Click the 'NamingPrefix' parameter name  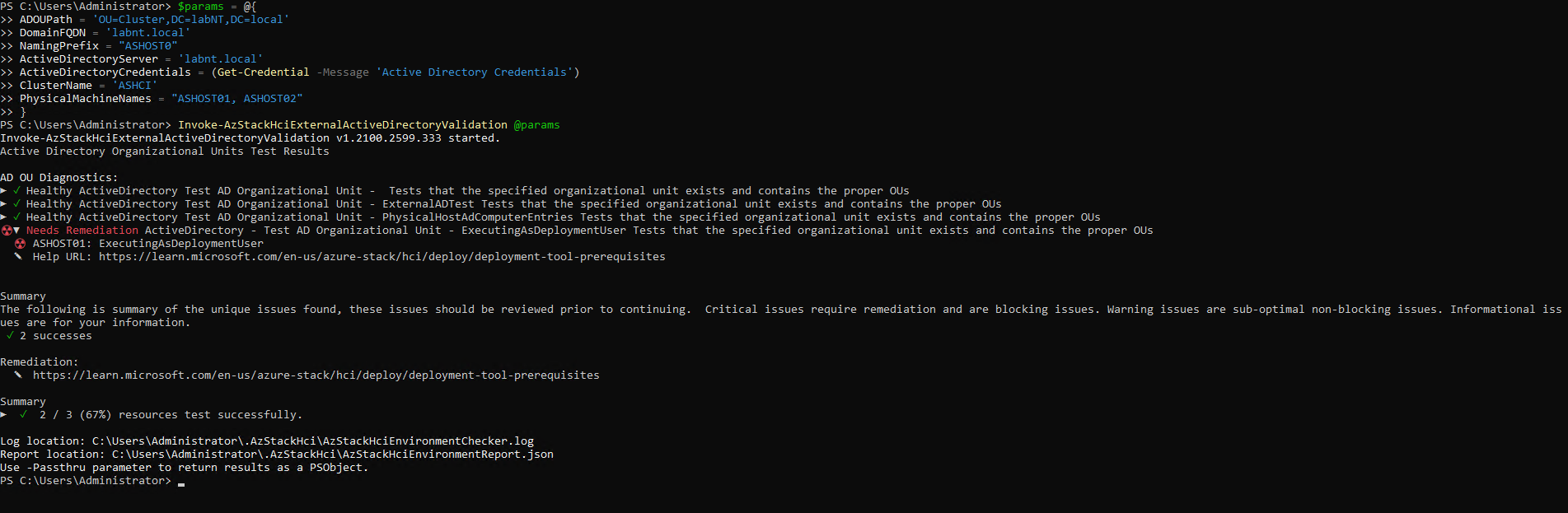[x=59, y=45]
